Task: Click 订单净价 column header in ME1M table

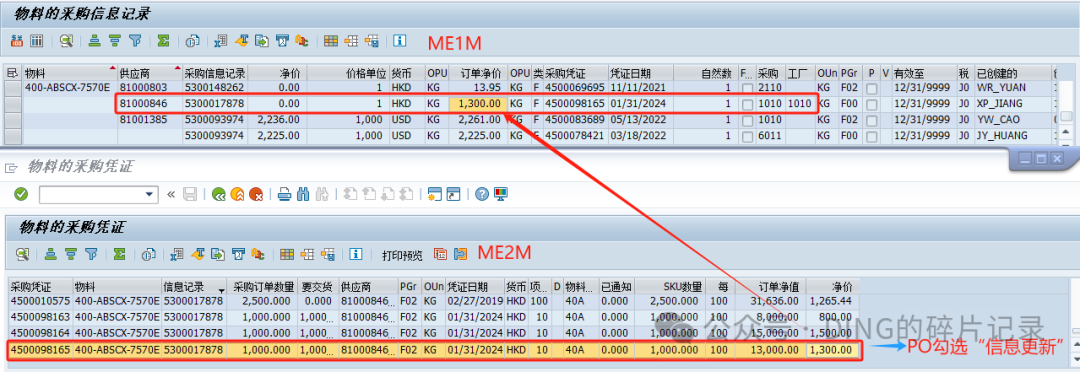Action: point(479,72)
